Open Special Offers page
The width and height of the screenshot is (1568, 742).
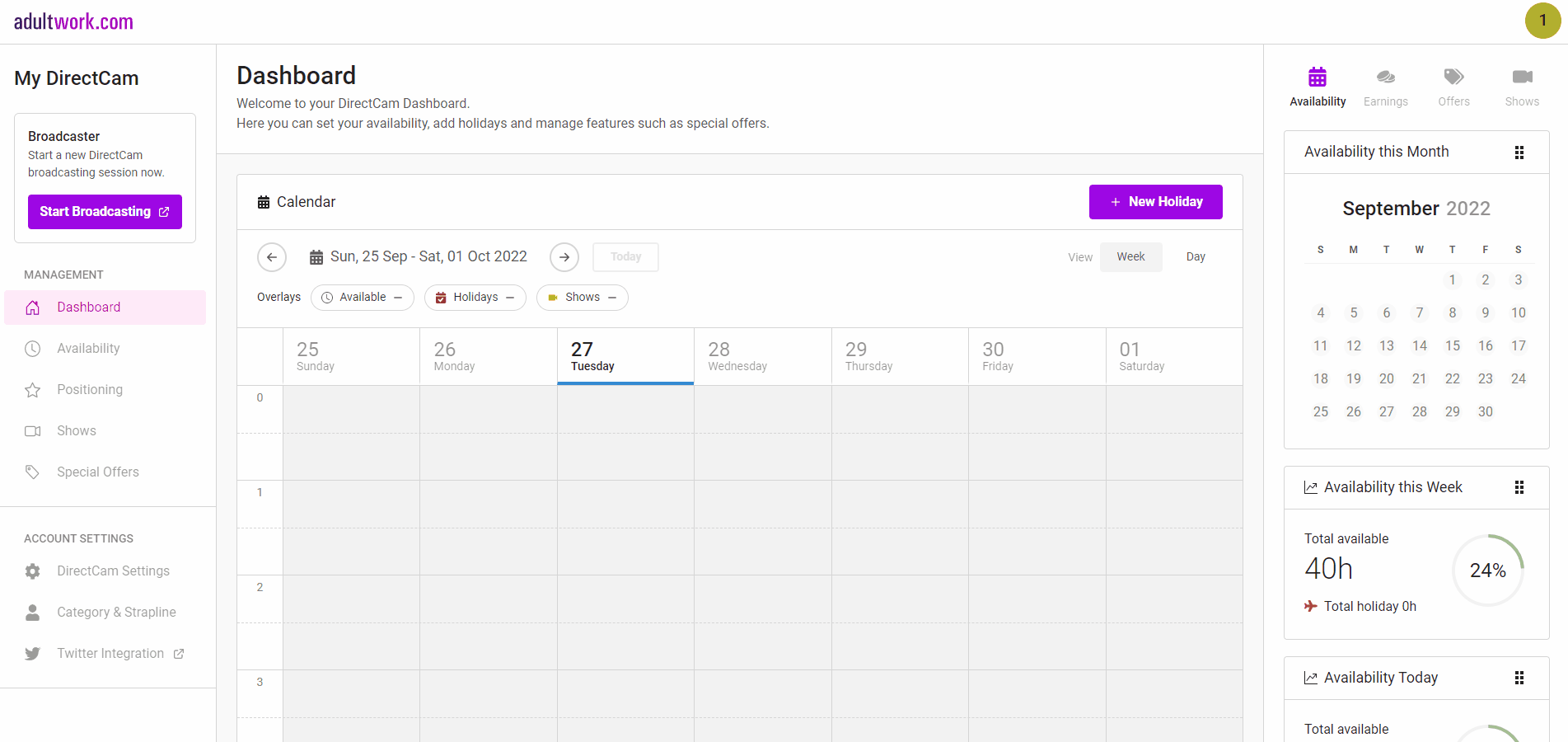105,472
